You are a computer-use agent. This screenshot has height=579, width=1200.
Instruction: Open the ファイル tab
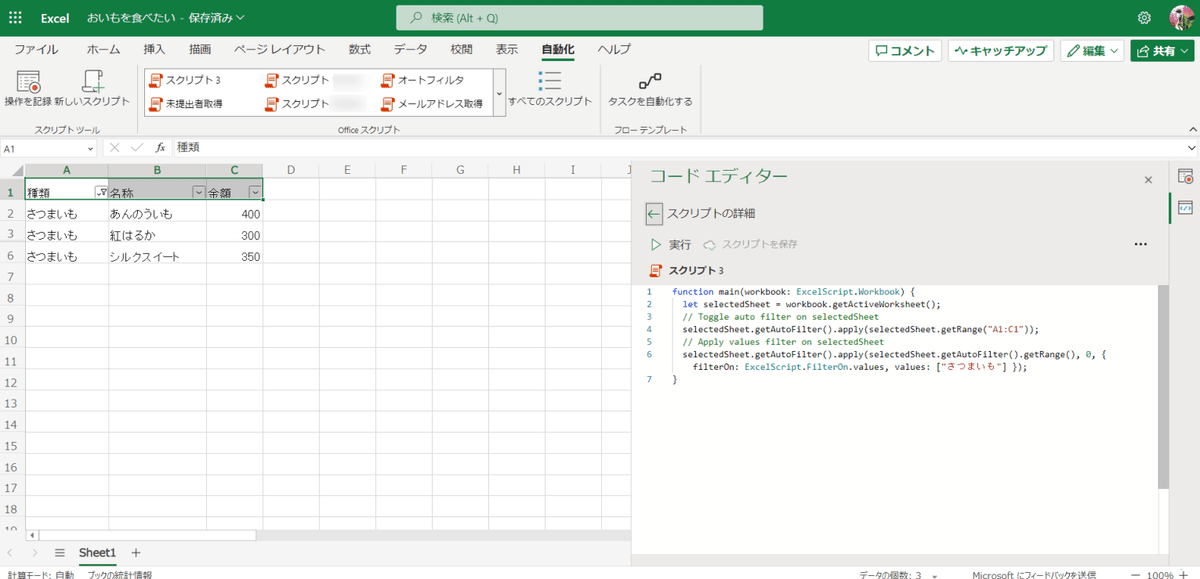coord(36,49)
